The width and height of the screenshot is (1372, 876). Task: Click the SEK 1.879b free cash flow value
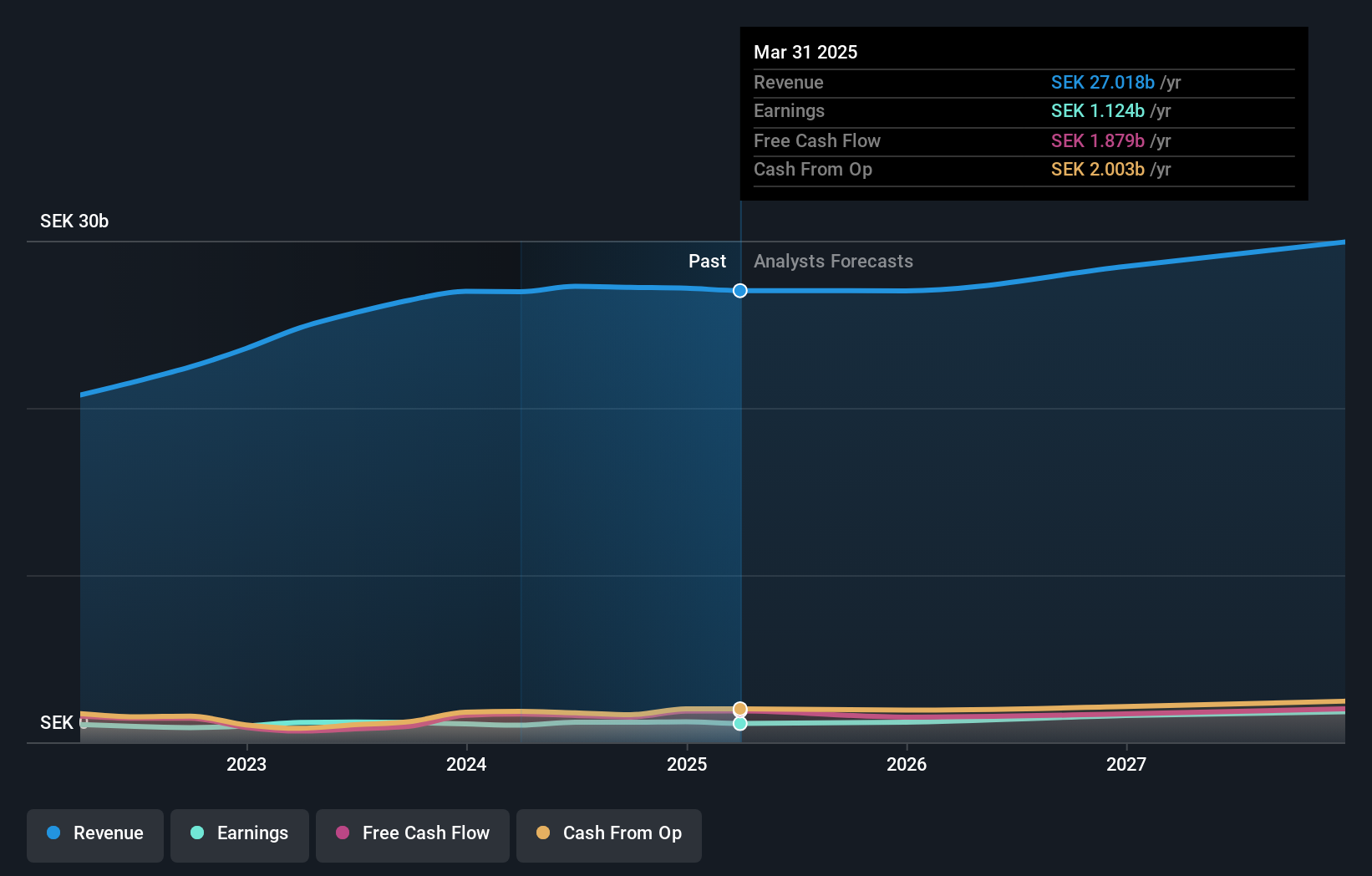(x=1098, y=140)
